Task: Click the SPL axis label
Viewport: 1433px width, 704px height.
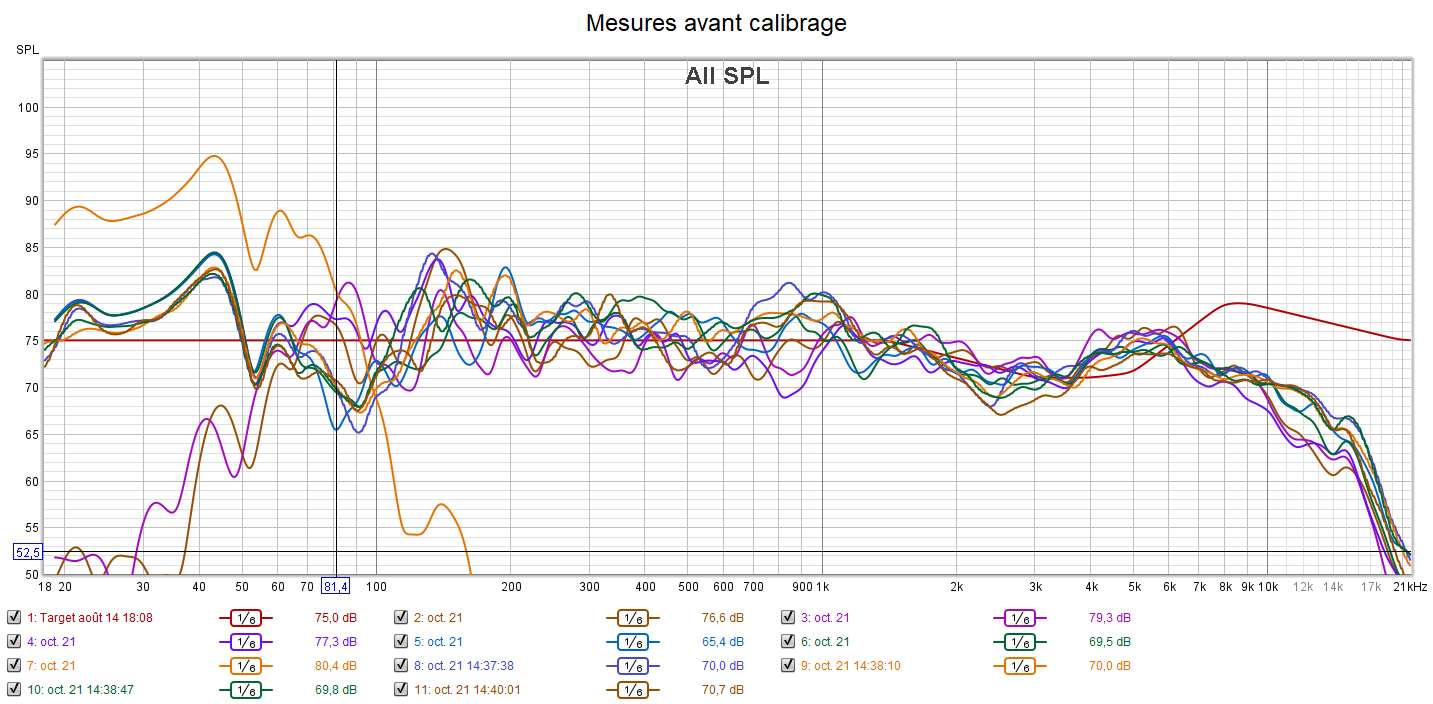Action: [x=26, y=49]
